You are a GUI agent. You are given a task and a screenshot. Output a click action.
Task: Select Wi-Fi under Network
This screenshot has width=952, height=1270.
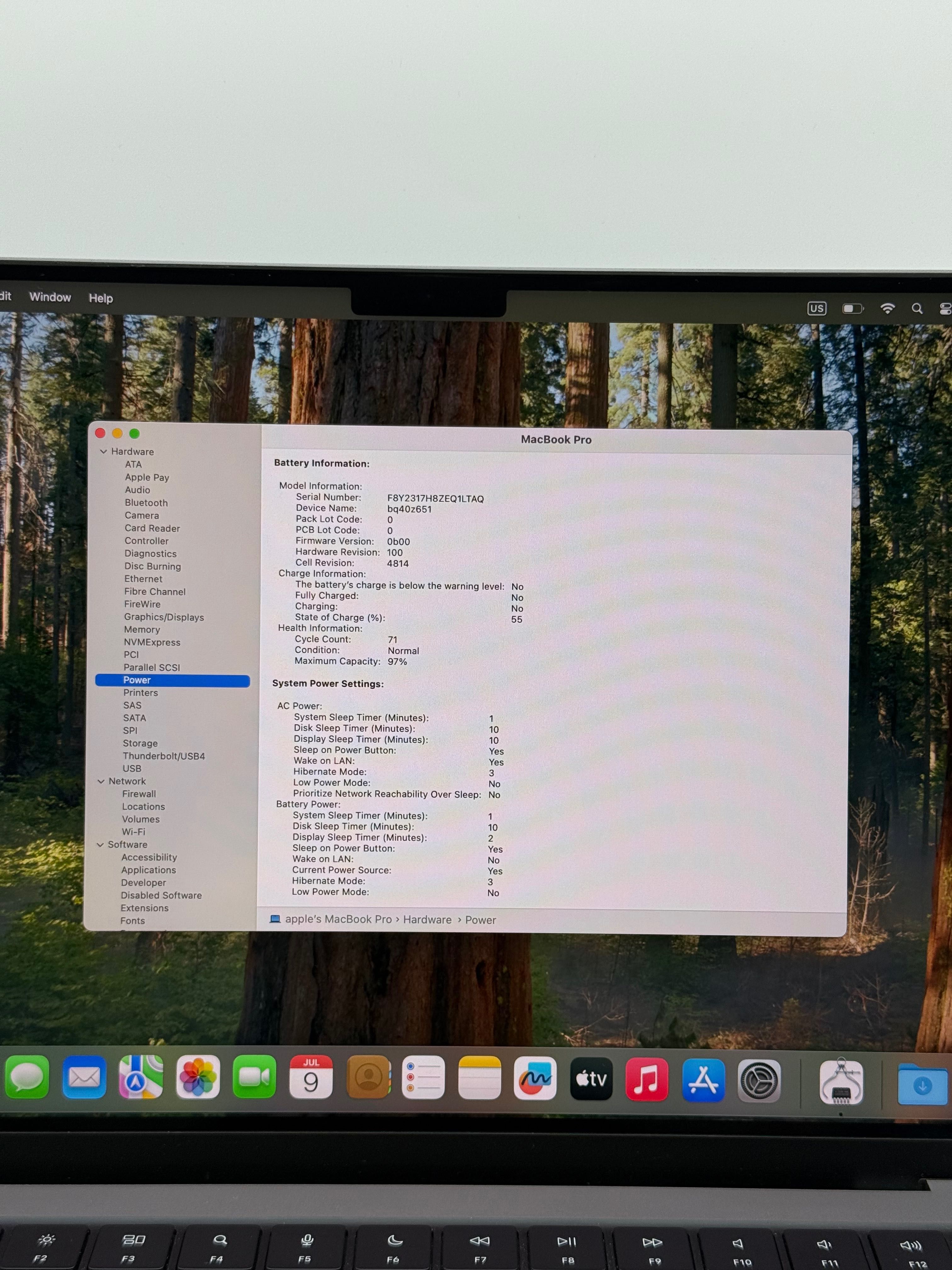point(134,832)
